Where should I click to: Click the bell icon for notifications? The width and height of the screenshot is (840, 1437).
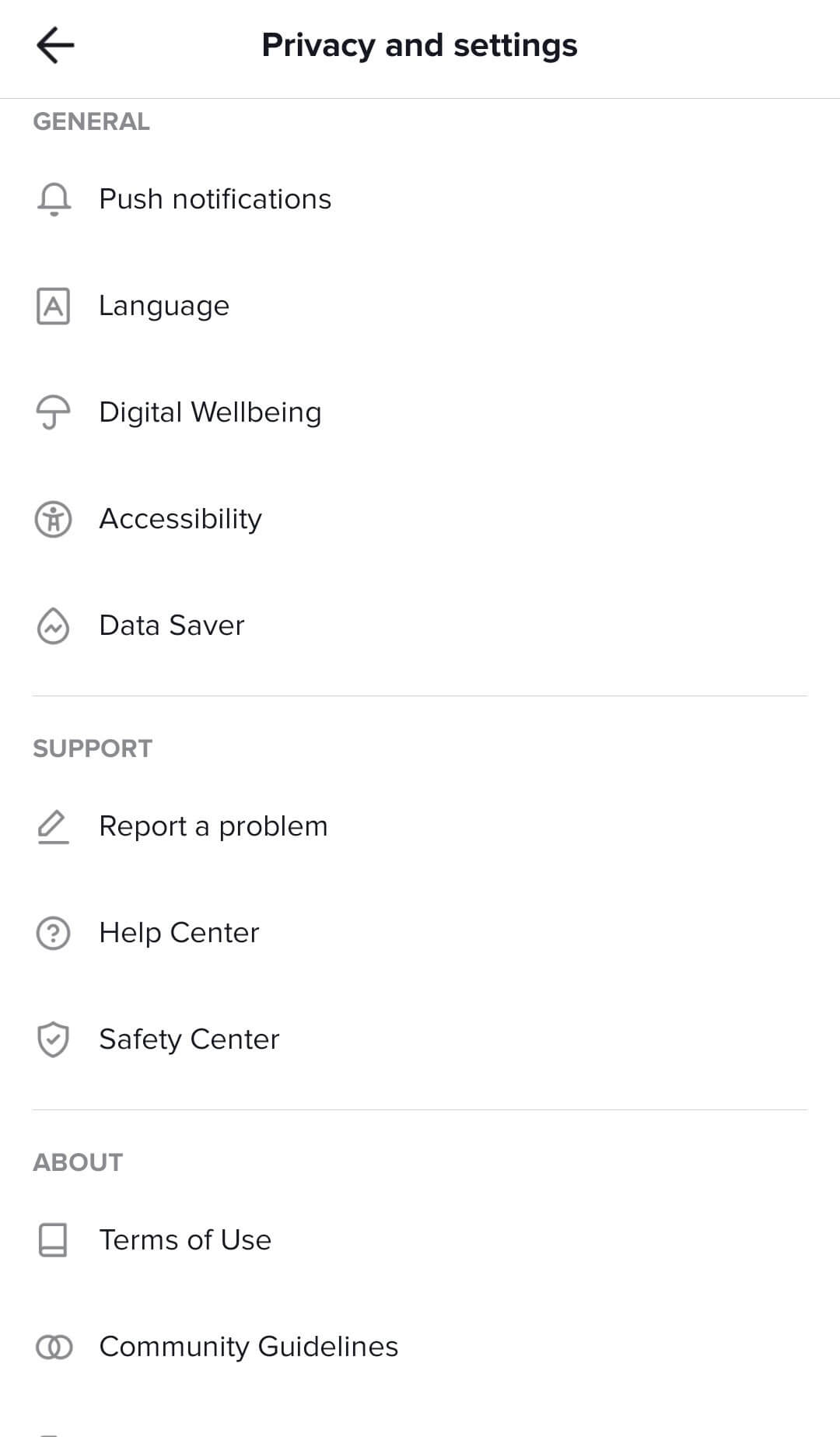(x=54, y=199)
